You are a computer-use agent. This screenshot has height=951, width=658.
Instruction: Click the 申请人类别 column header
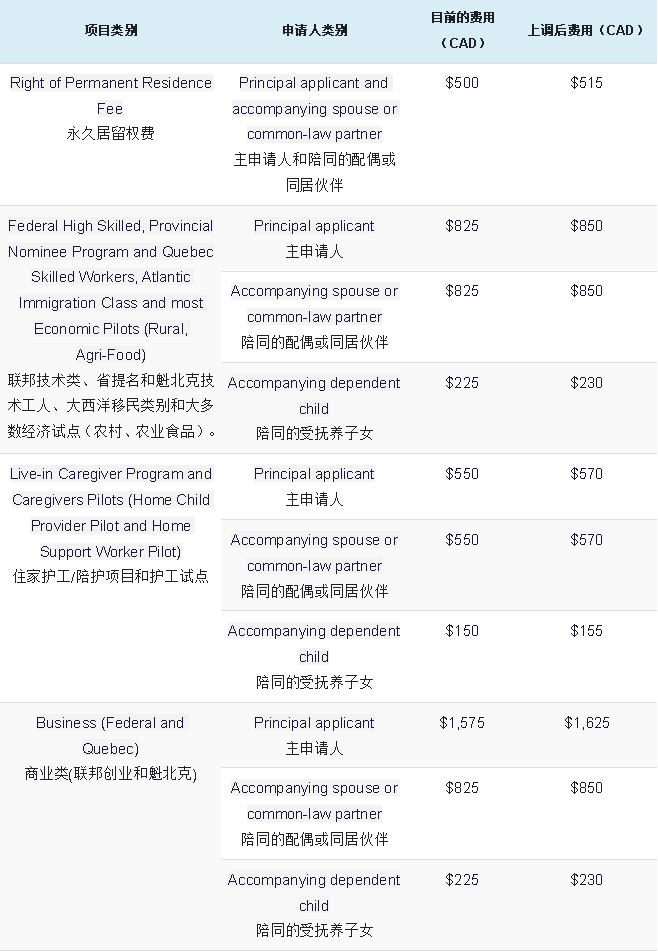coord(314,30)
